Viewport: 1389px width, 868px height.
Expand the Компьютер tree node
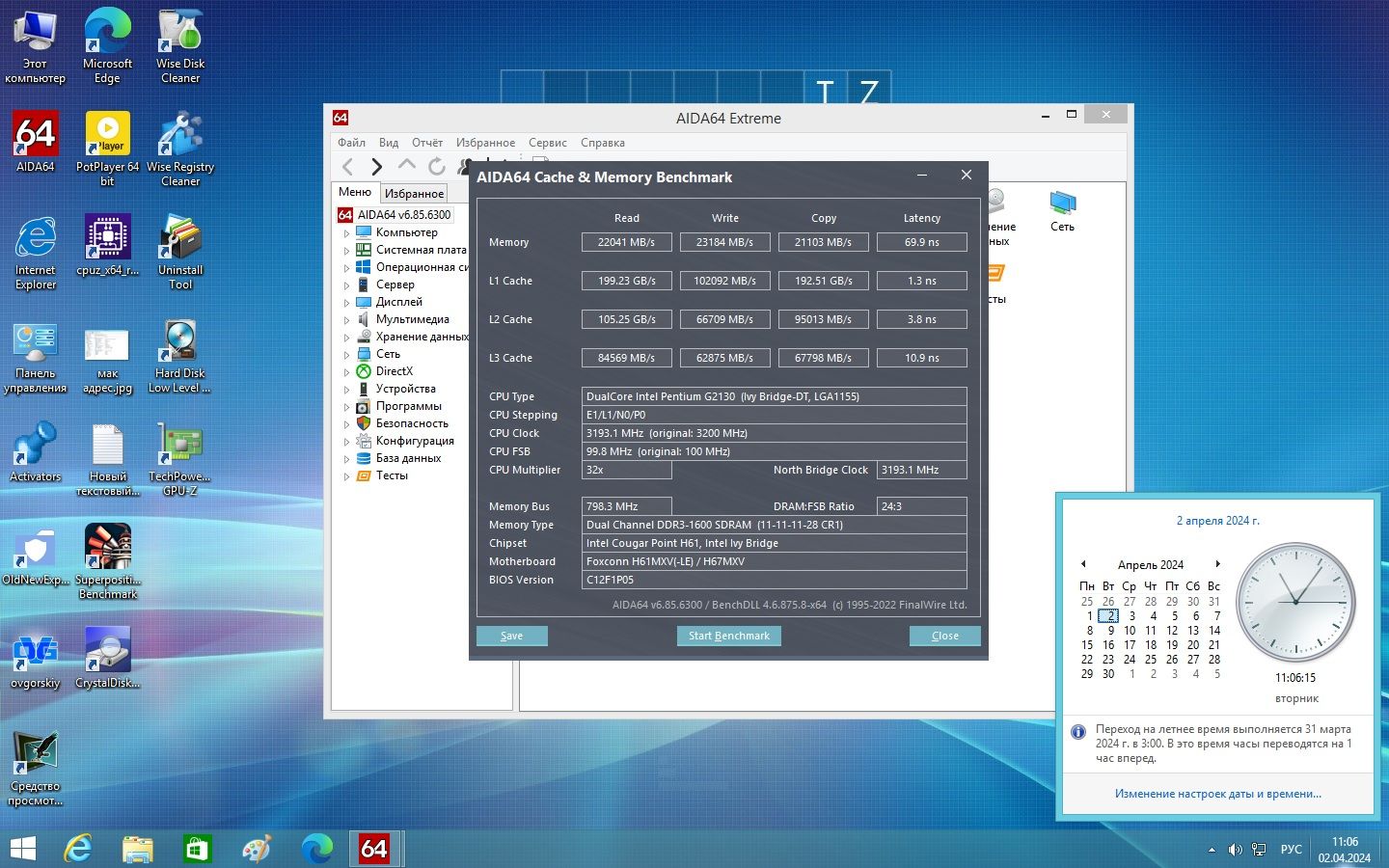click(346, 233)
